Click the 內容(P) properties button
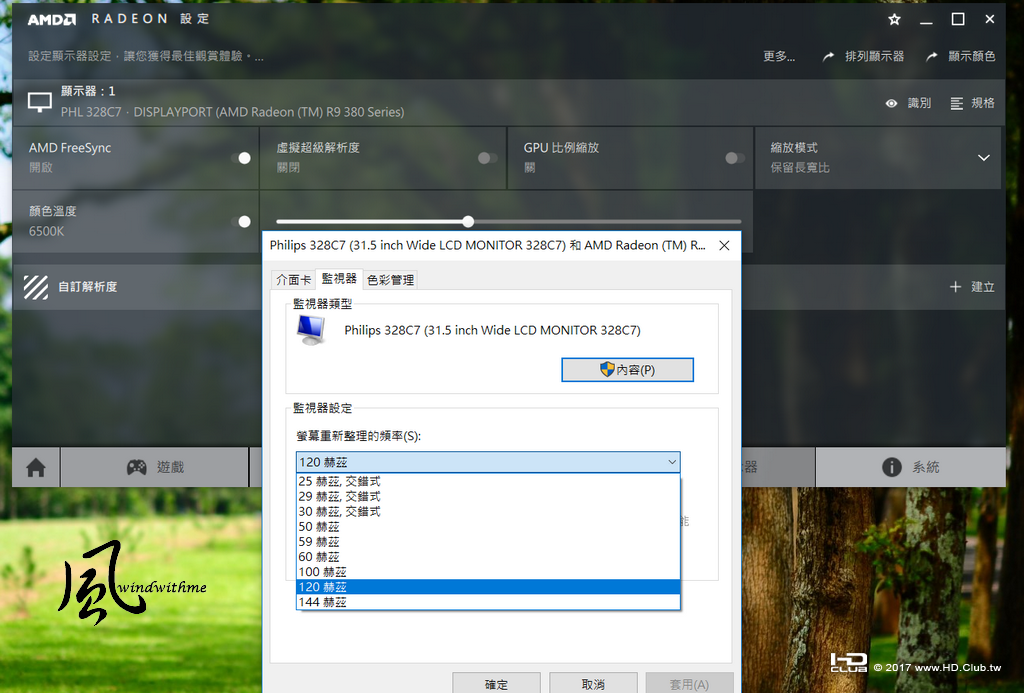Image resolution: width=1024 pixels, height=693 pixels. pyautogui.click(x=627, y=370)
